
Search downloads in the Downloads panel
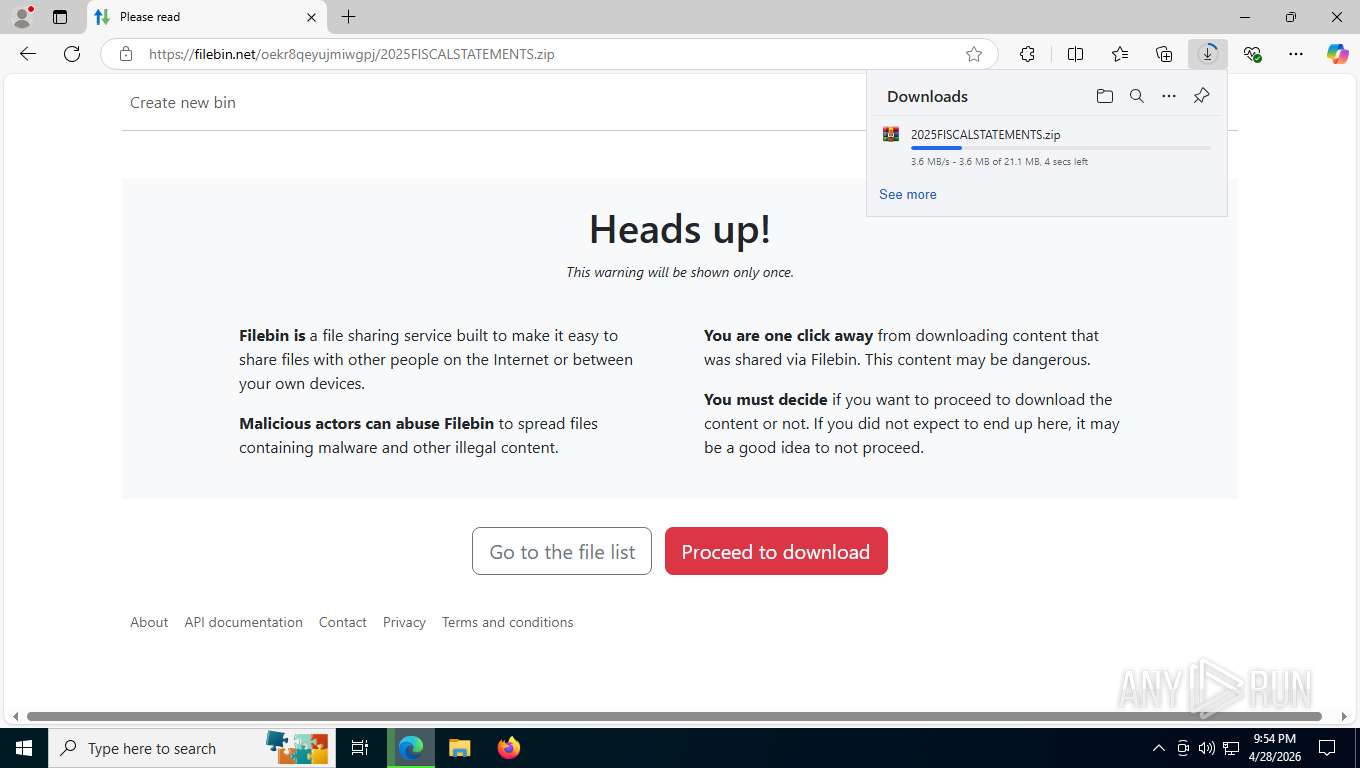coord(1137,96)
